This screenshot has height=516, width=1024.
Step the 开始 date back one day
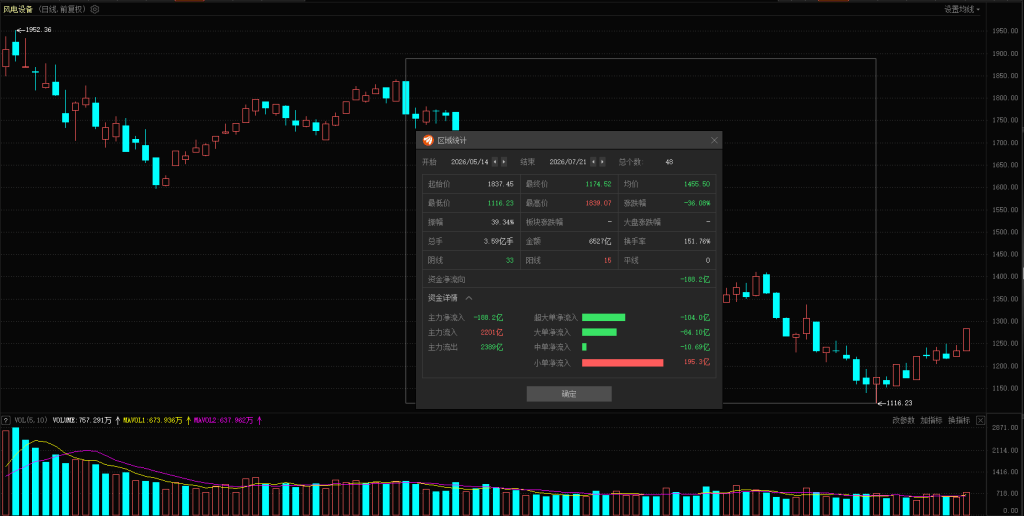(x=495, y=162)
